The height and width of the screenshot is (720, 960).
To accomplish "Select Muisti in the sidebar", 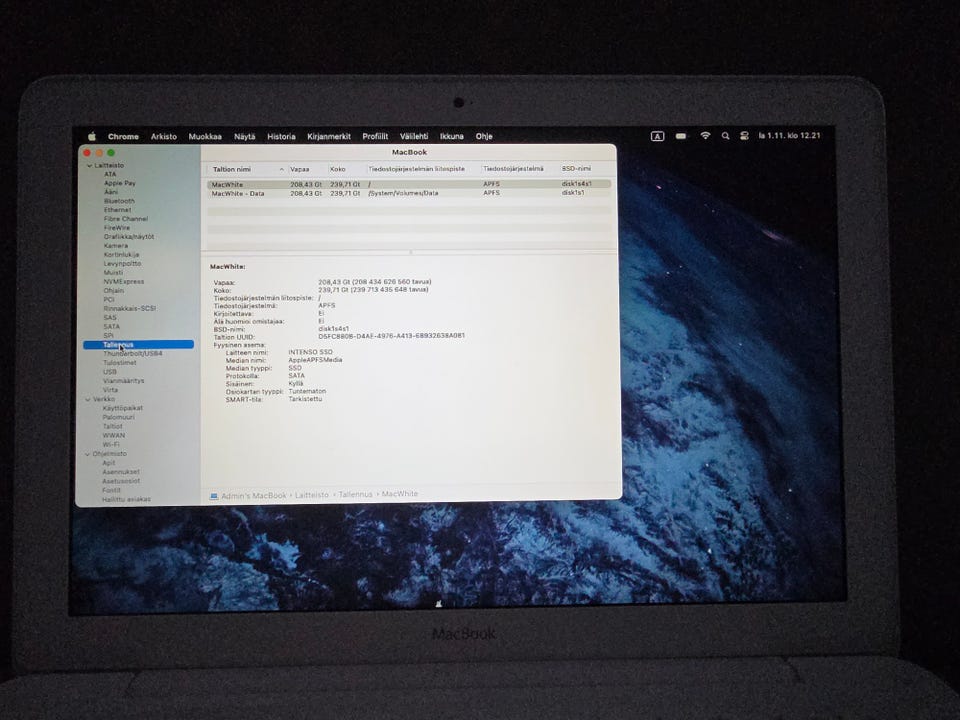I will point(113,273).
